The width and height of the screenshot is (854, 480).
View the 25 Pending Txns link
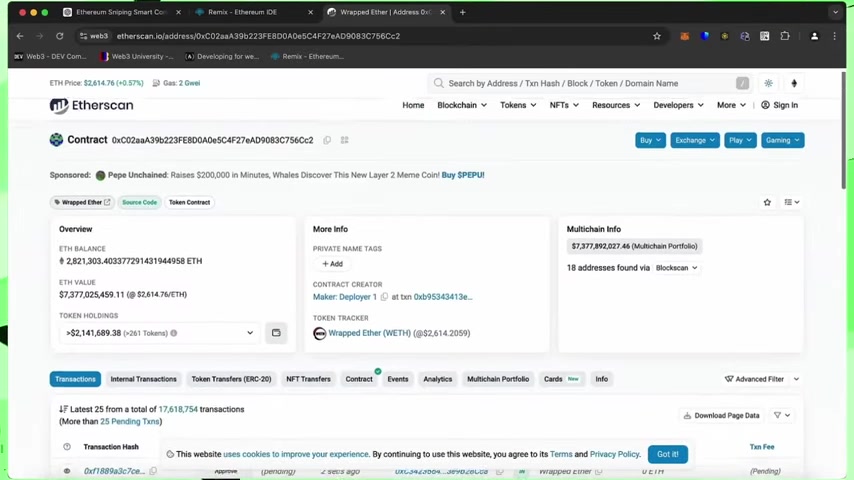130,421
